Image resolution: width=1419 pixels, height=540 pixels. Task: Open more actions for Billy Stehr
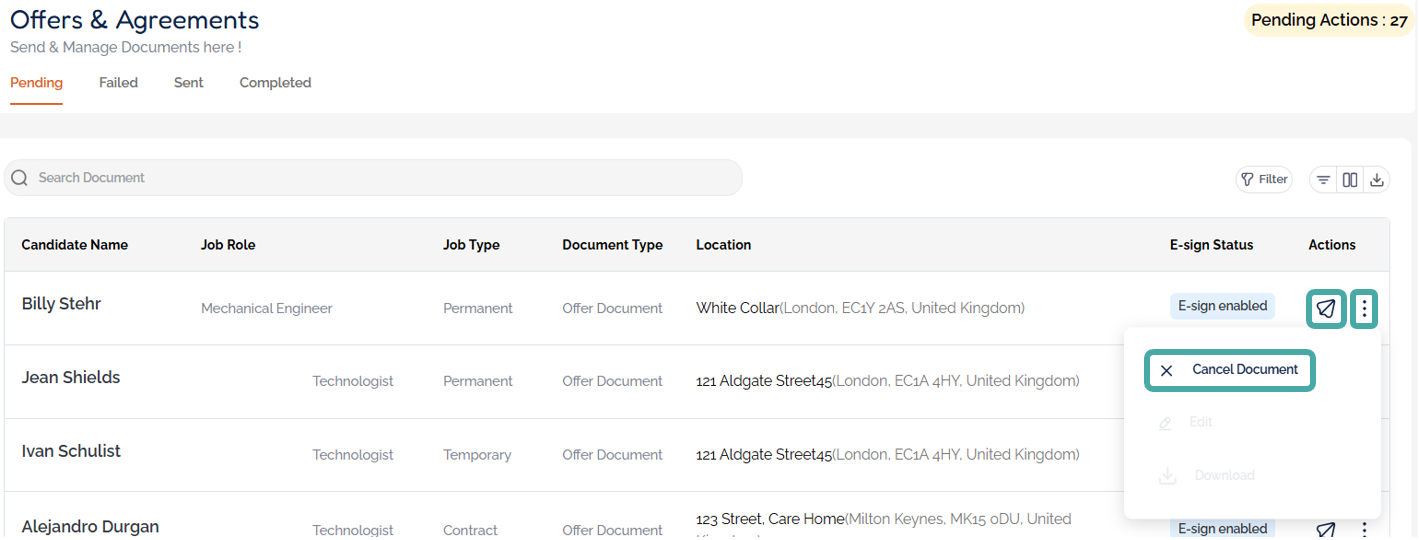pos(1364,309)
